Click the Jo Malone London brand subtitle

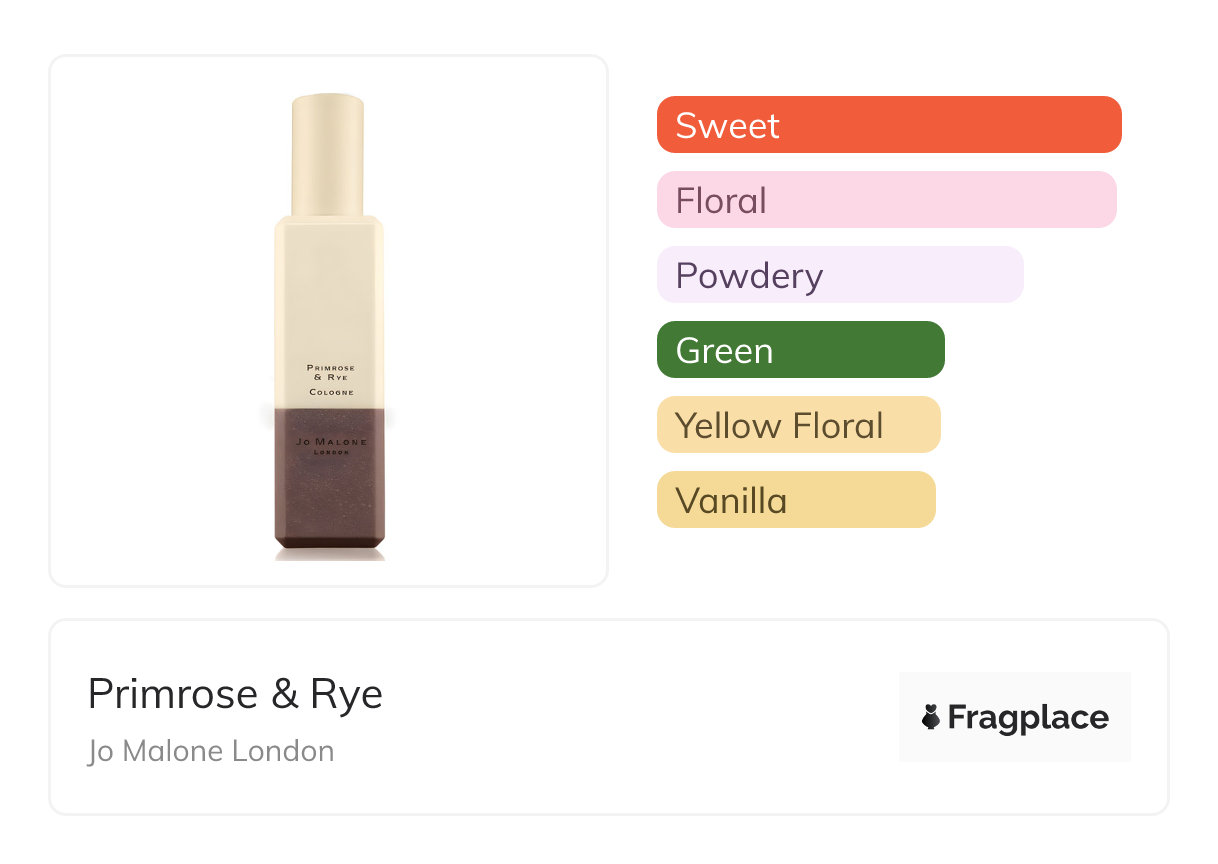tap(211, 750)
